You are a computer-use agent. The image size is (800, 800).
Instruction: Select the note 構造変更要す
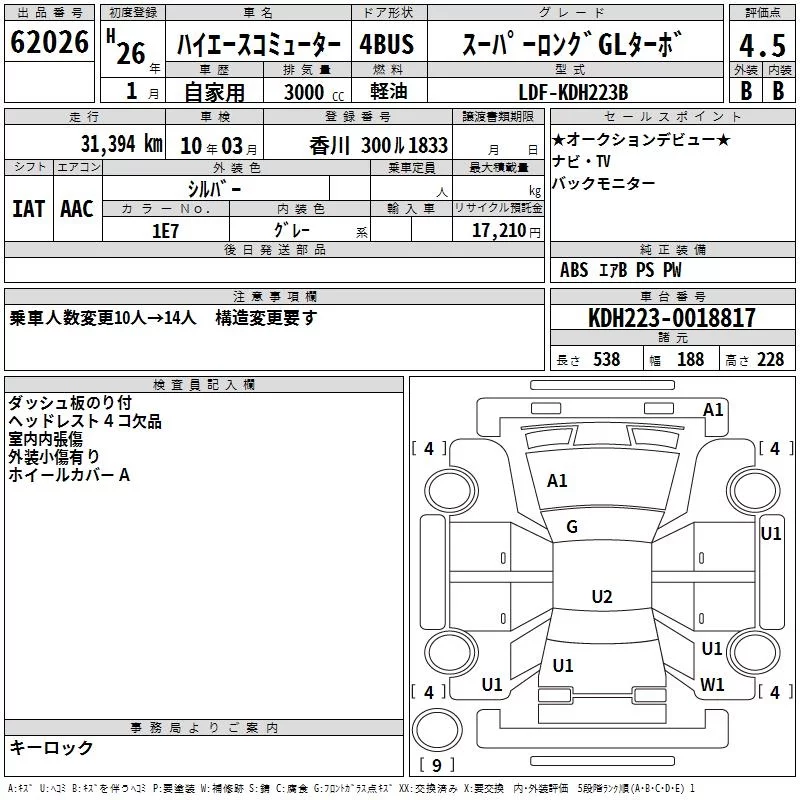click(266, 318)
